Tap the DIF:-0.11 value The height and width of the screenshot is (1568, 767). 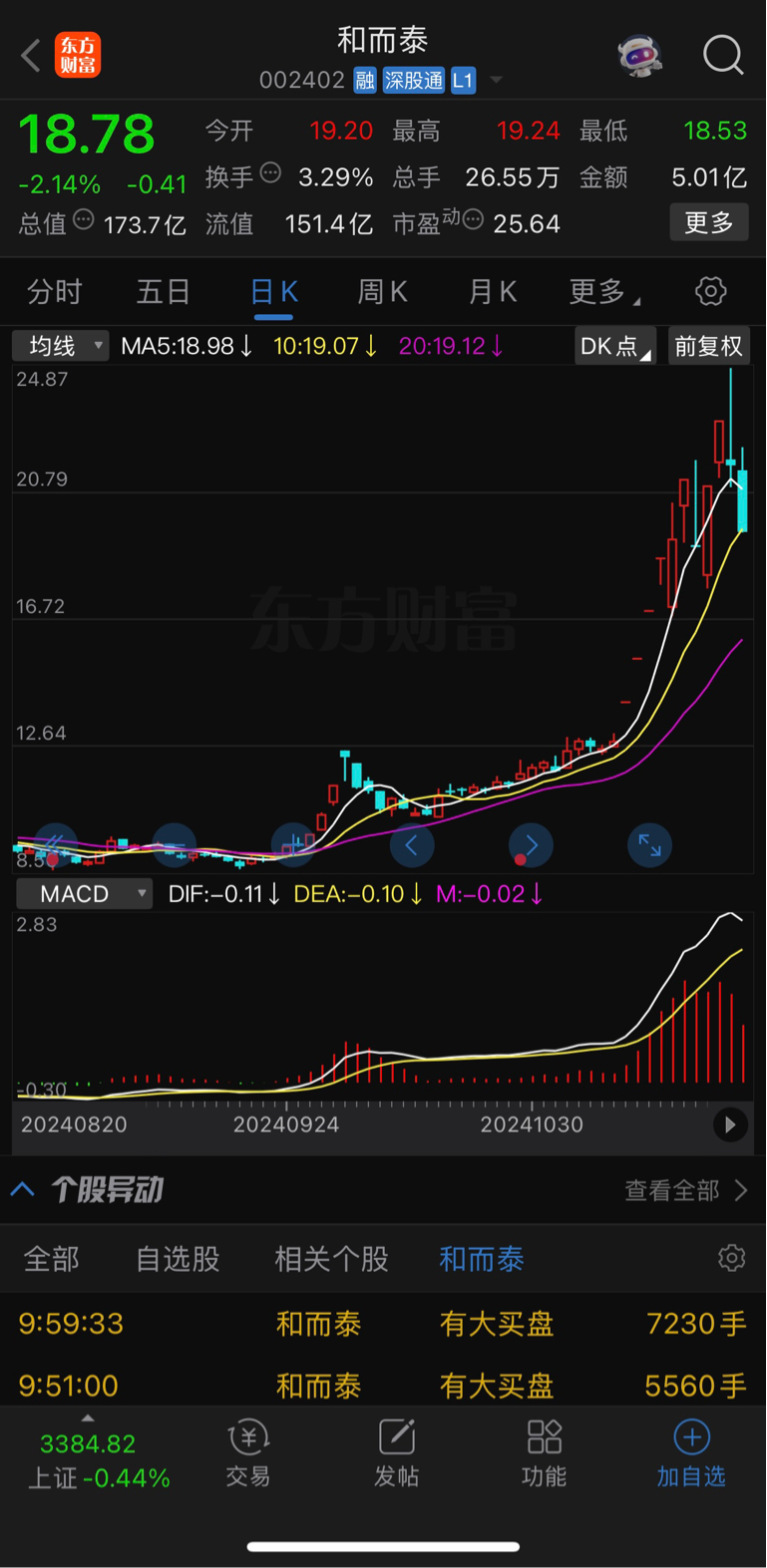[223, 894]
